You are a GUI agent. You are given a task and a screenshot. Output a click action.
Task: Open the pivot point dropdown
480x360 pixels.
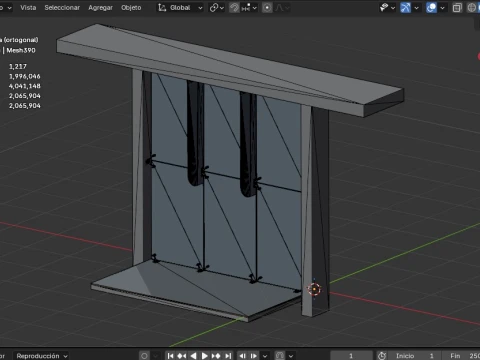[x=216, y=7]
